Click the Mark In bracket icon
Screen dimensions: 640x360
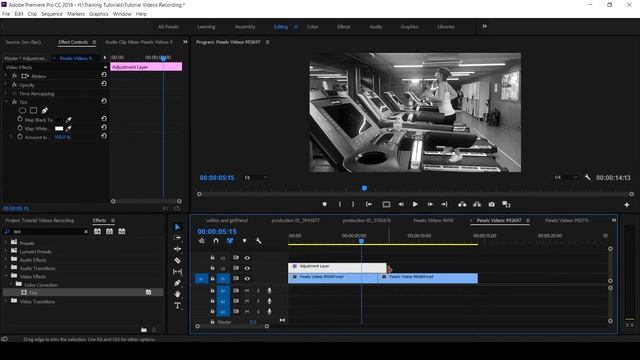[340, 204]
